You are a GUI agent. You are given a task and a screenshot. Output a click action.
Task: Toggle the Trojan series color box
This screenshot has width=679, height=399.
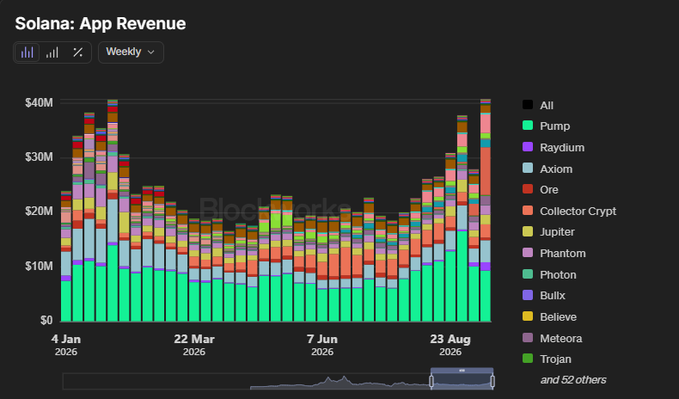click(x=527, y=358)
